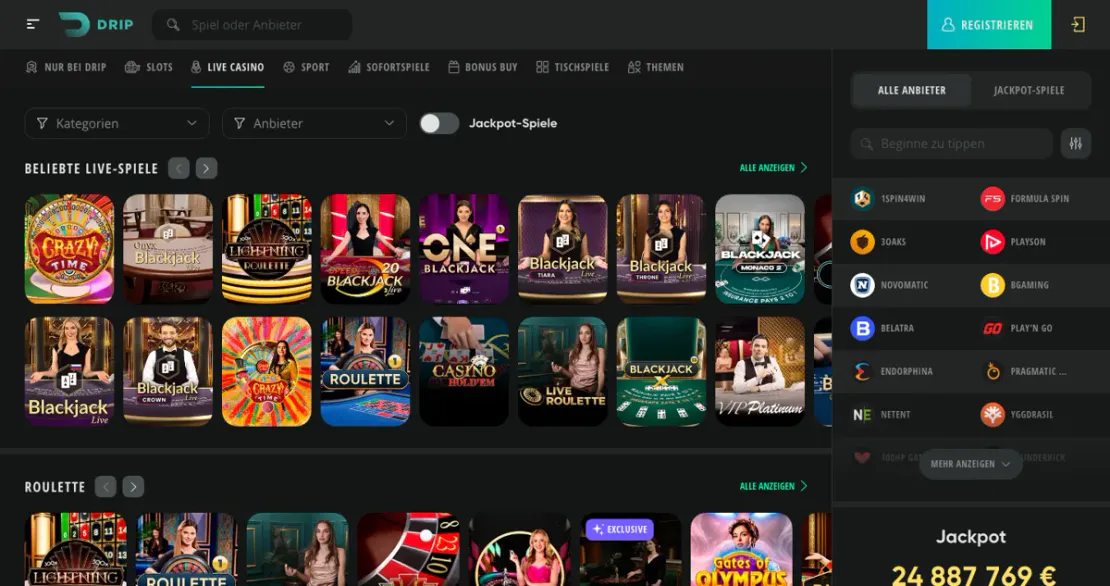The width and height of the screenshot is (1110, 586).
Task: Open VIP Platinum game
Action: tap(760, 372)
